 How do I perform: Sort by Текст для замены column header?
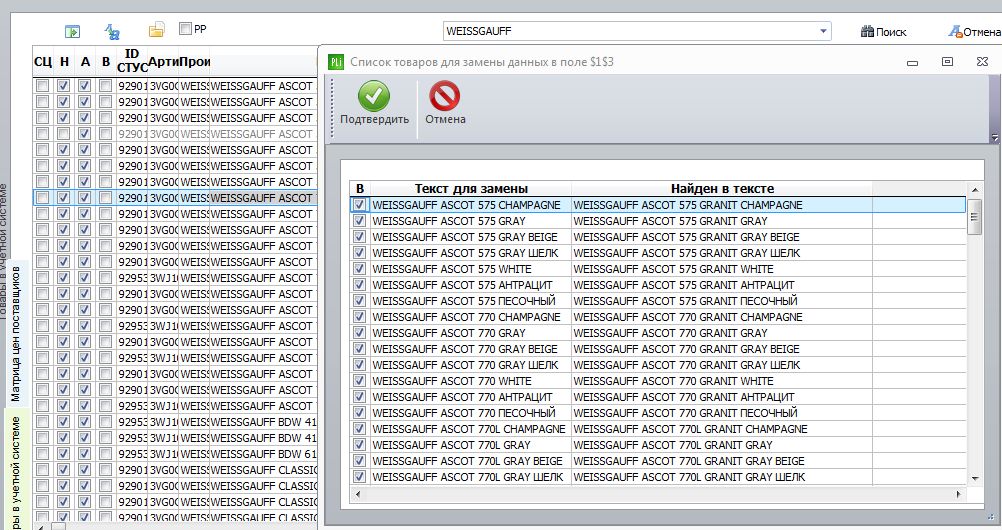click(471, 189)
